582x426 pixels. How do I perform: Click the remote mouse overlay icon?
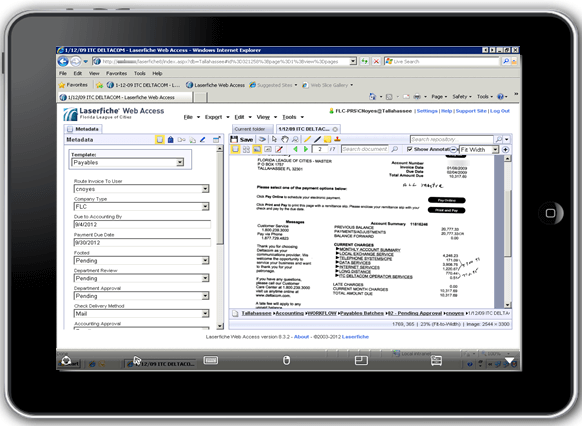click(x=287, y=360)
